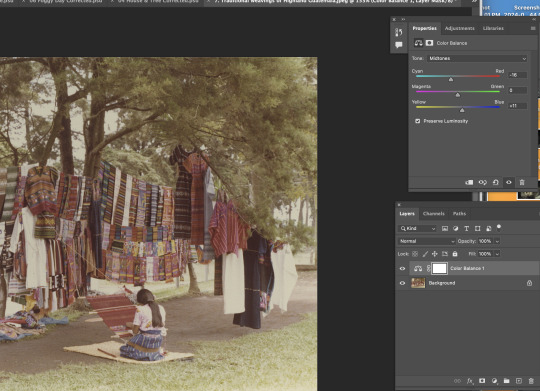Click the Magenta-Green value field
The image size is (540, 391).
coord(517,91)
